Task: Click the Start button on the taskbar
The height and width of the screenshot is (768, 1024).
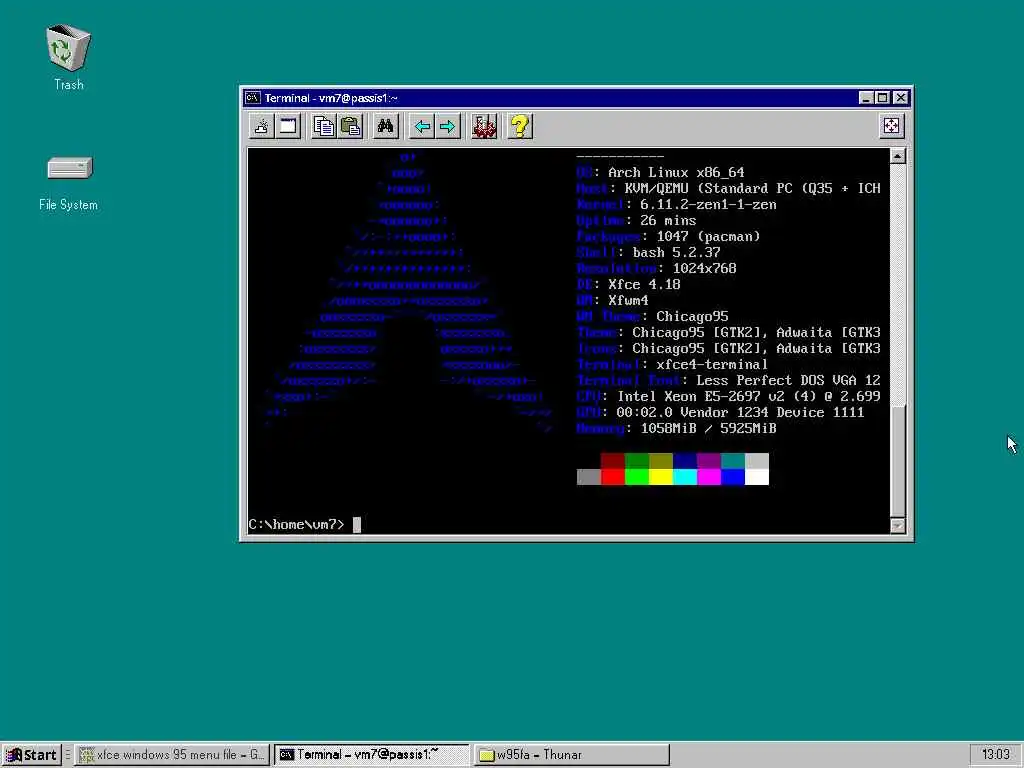Action: coord(31,755)
